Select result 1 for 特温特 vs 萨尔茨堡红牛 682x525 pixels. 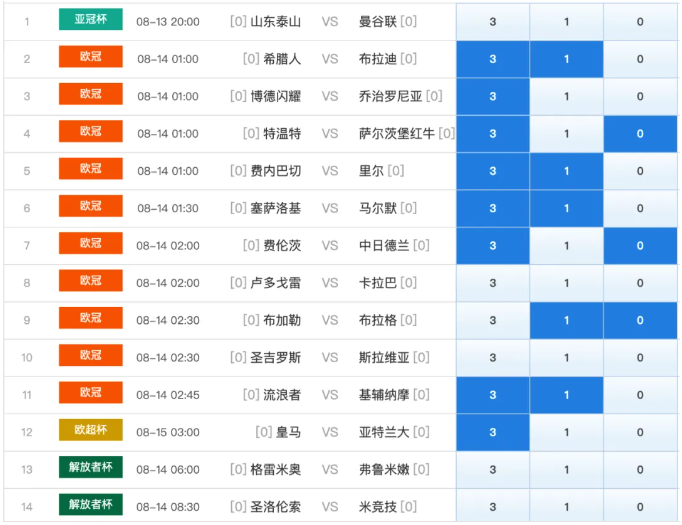tap(566, 134)
